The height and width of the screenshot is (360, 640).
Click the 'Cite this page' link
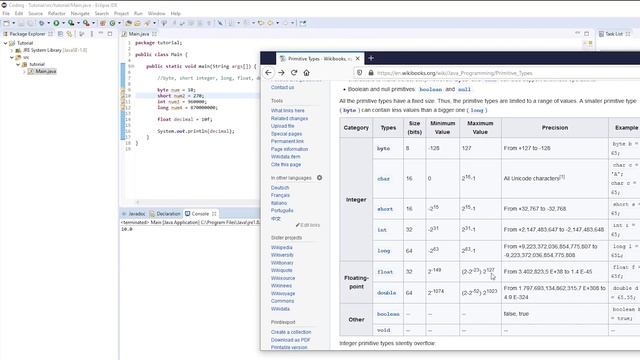point(286,164)
